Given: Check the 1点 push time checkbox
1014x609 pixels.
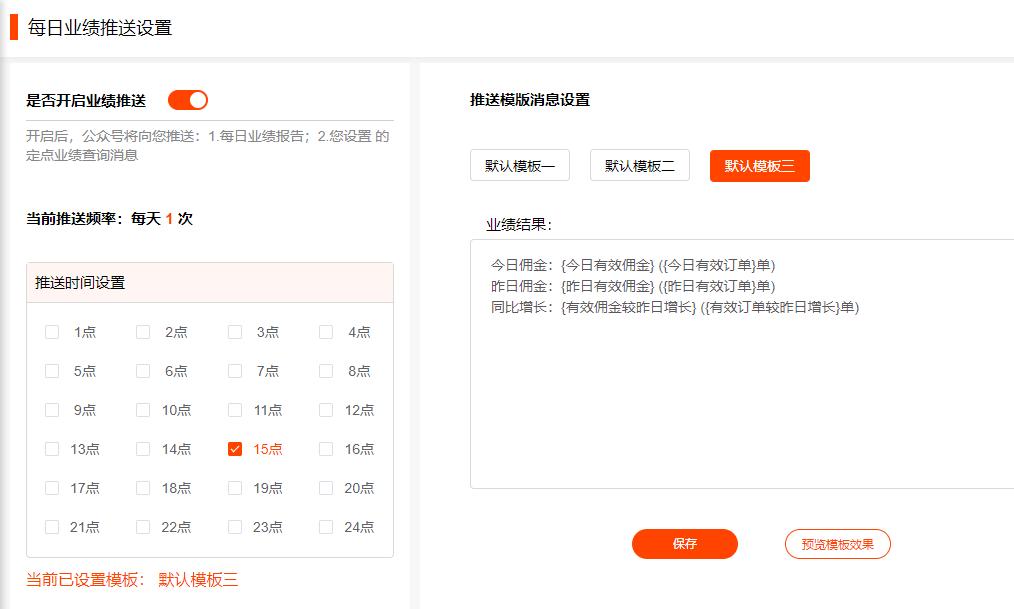Looking at the screenshot, I should tap(51, 332).
